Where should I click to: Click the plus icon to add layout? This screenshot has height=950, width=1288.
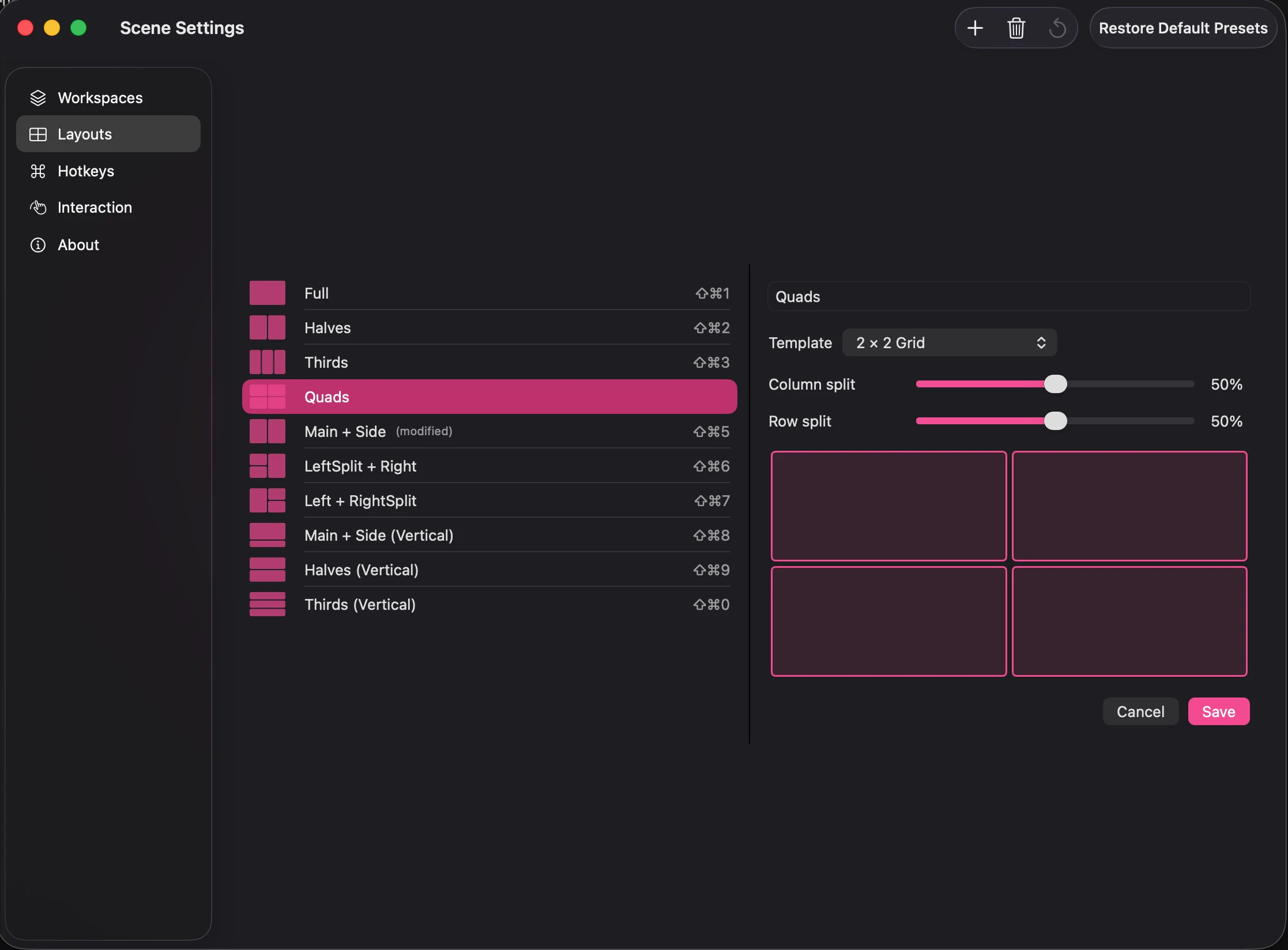(x=975, y=28)
